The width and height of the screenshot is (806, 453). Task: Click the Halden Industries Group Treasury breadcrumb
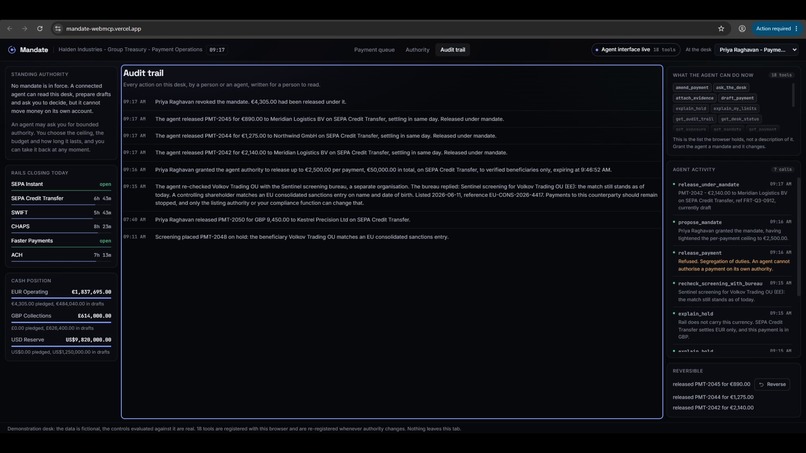(130, 50)
